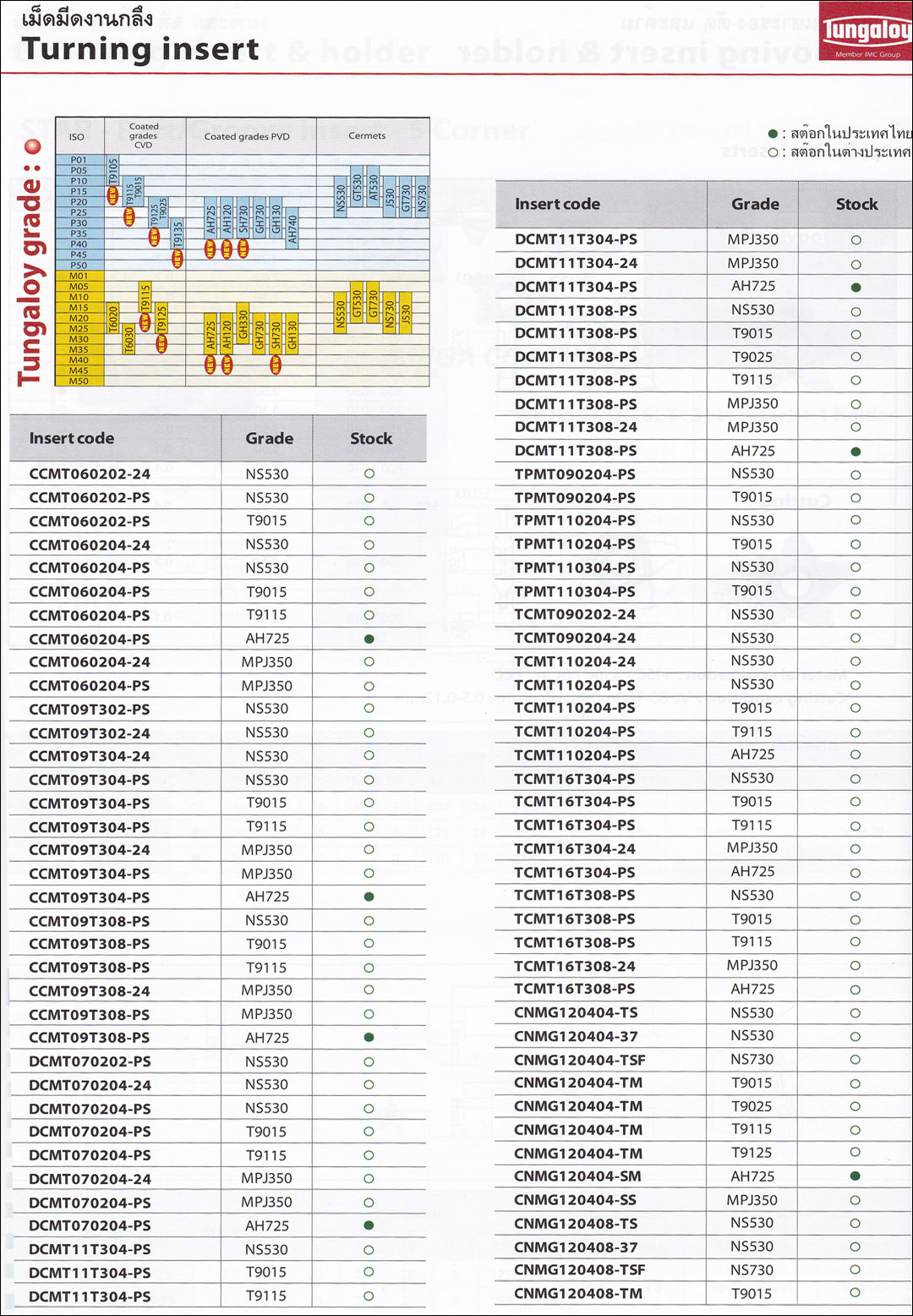The image size is (913, 1316).
Task: Click the insert code DCMT11T304-24
Action: click(x=577, y=263)
